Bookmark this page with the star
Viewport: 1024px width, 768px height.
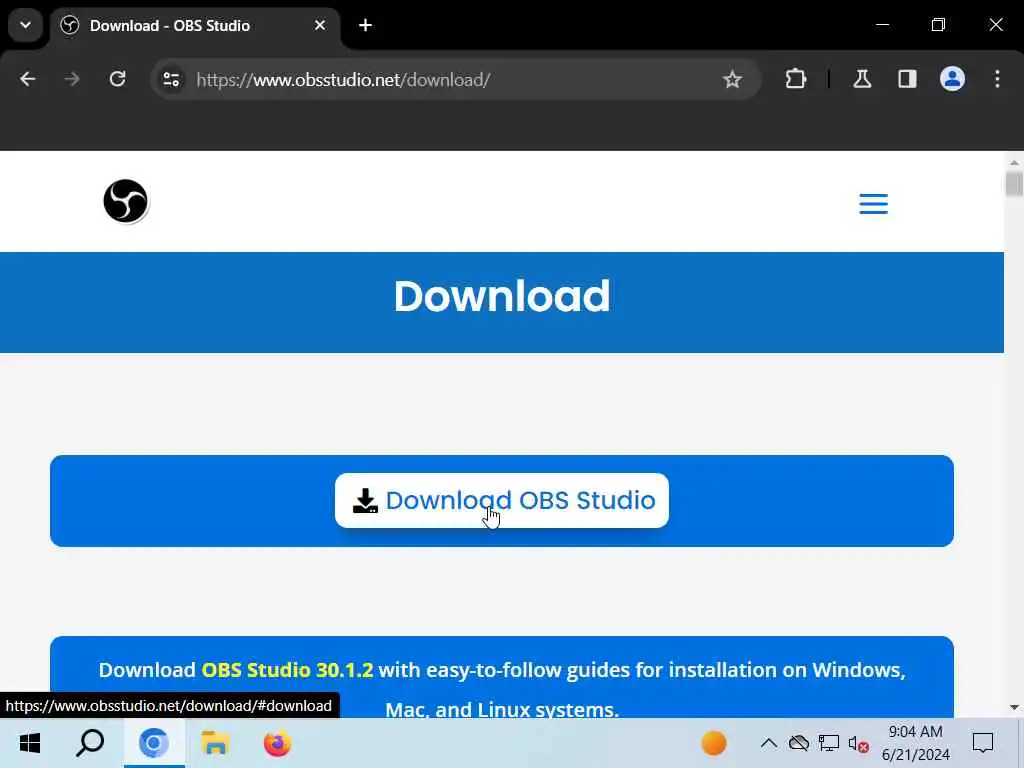click(732, 80)
